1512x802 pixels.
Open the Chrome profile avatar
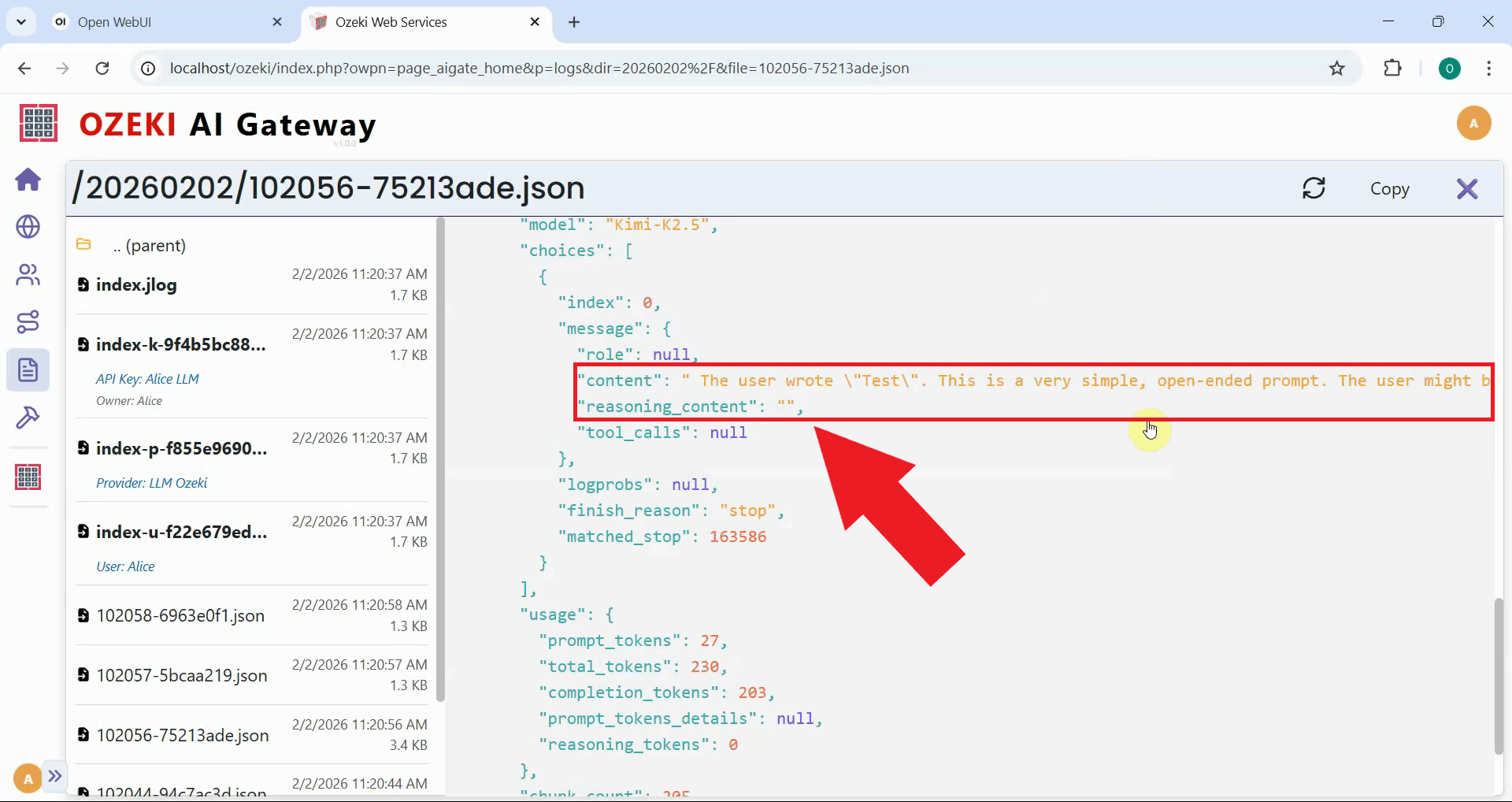point(1450,69)
